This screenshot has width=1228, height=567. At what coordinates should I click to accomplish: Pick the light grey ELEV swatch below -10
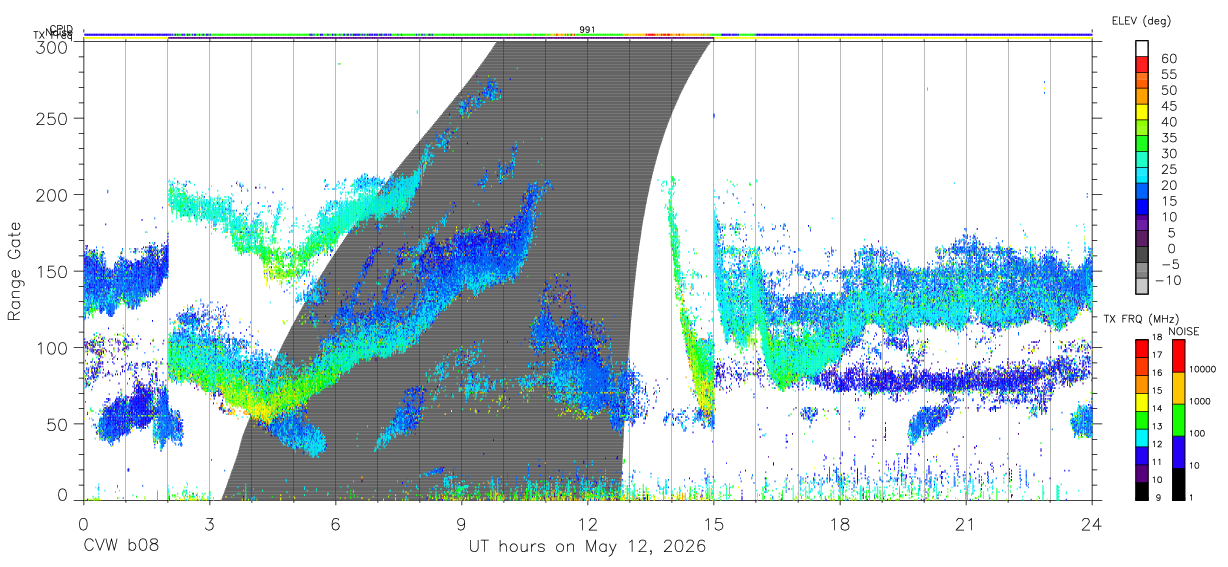pos(1143,287)
